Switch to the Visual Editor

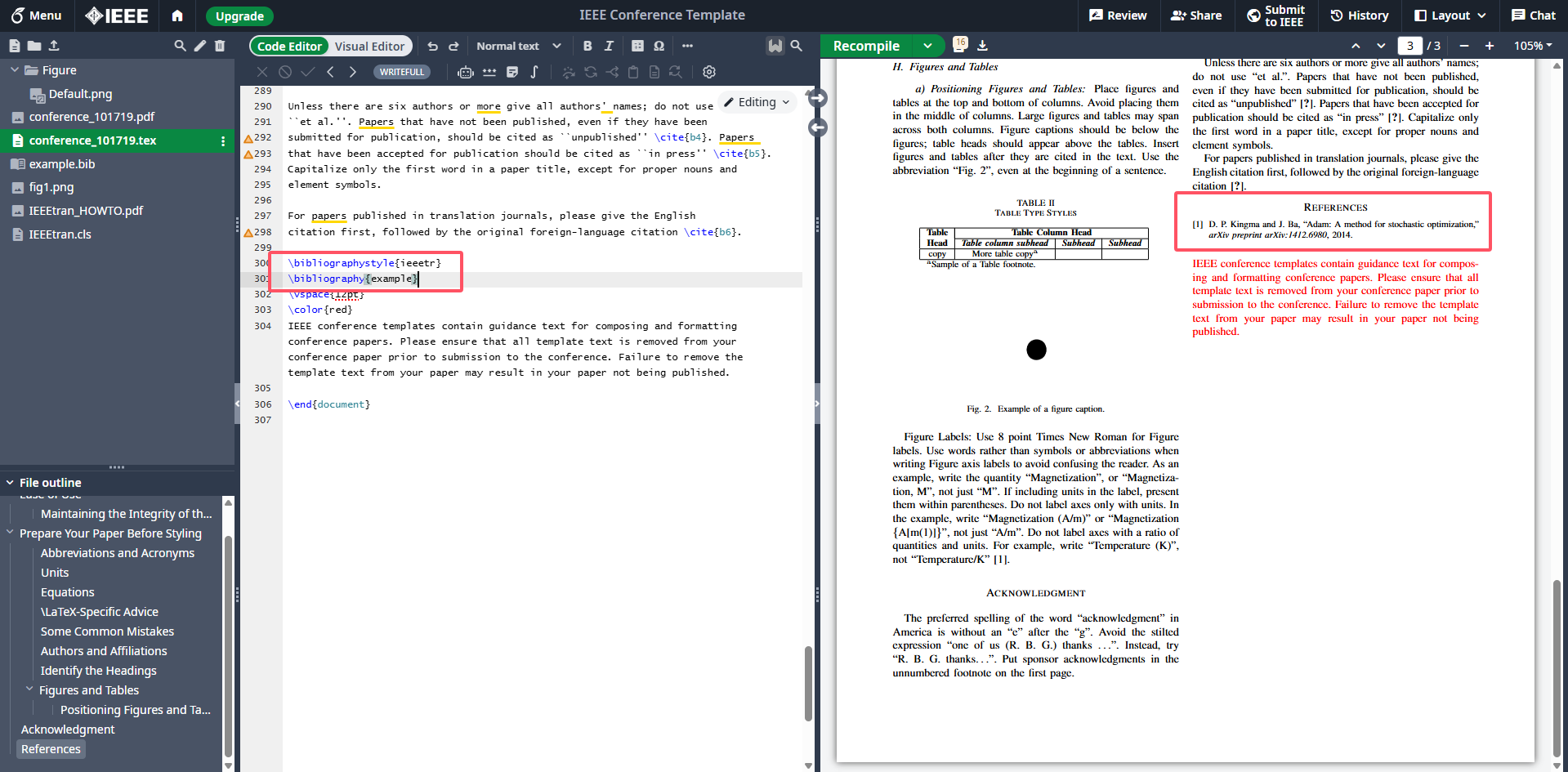(x=370, y=46)
